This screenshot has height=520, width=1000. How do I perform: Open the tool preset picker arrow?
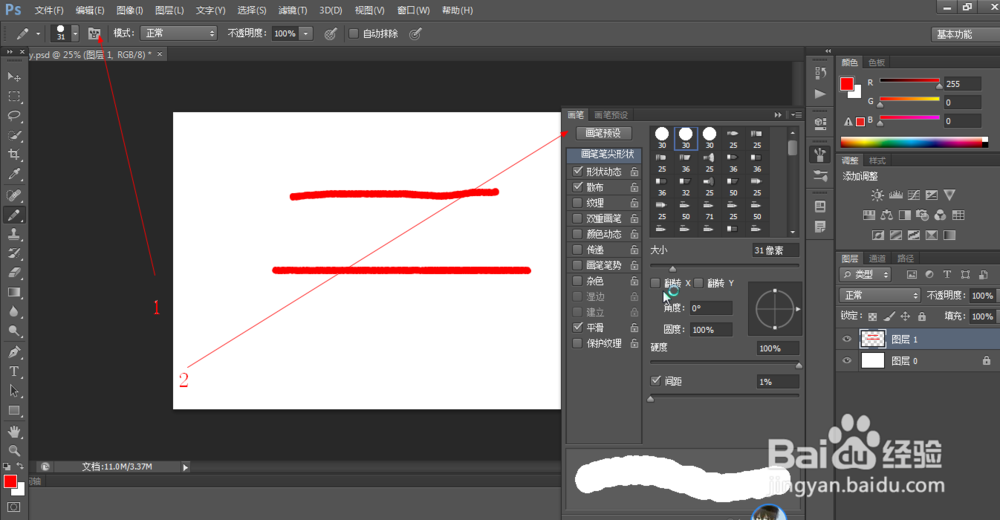[x=38, y=33]
